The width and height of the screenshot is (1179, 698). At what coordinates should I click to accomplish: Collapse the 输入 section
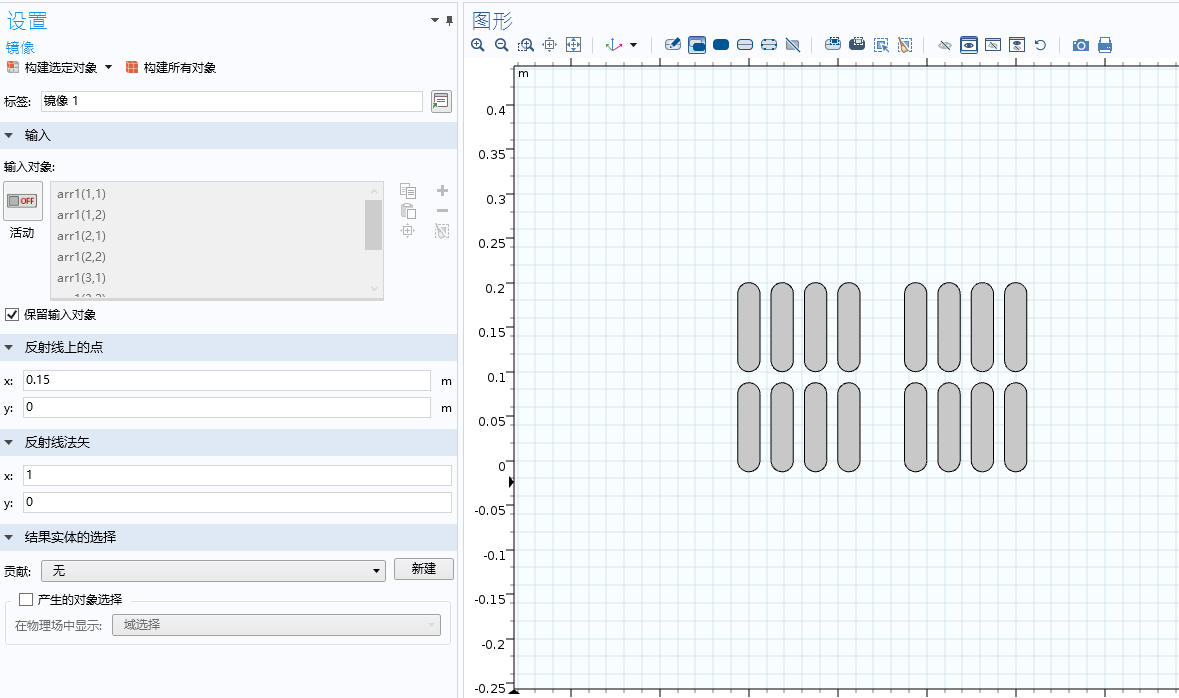(x=9, y=135)
